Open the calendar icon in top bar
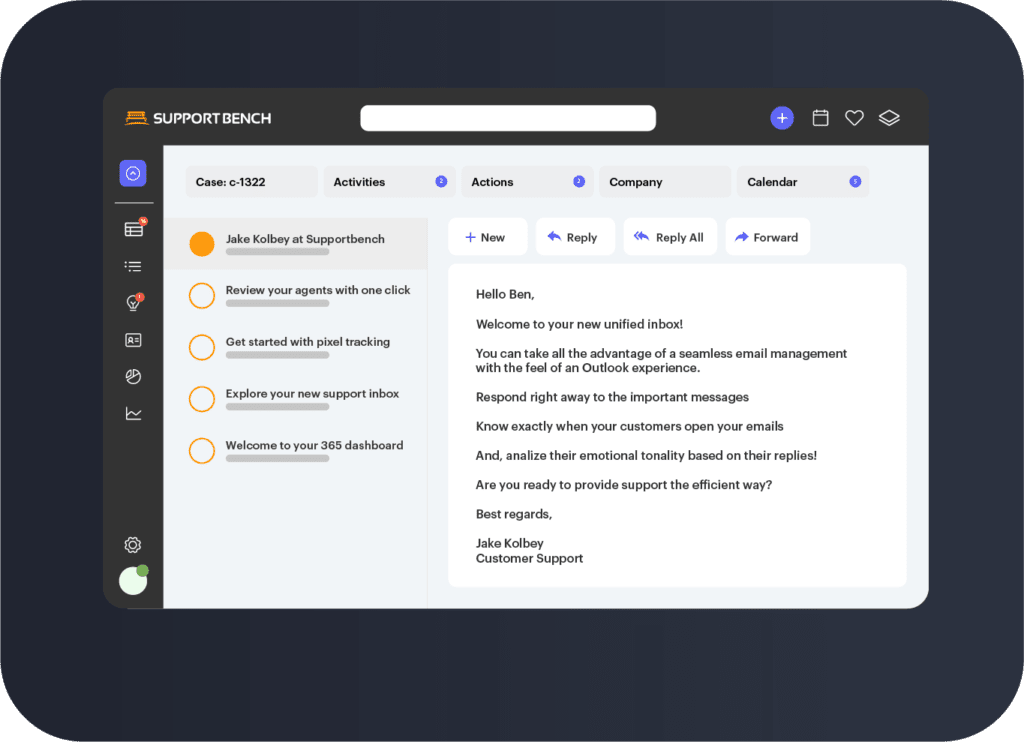This screenshot has width=1024, height=742. click(x=820, y=118)
